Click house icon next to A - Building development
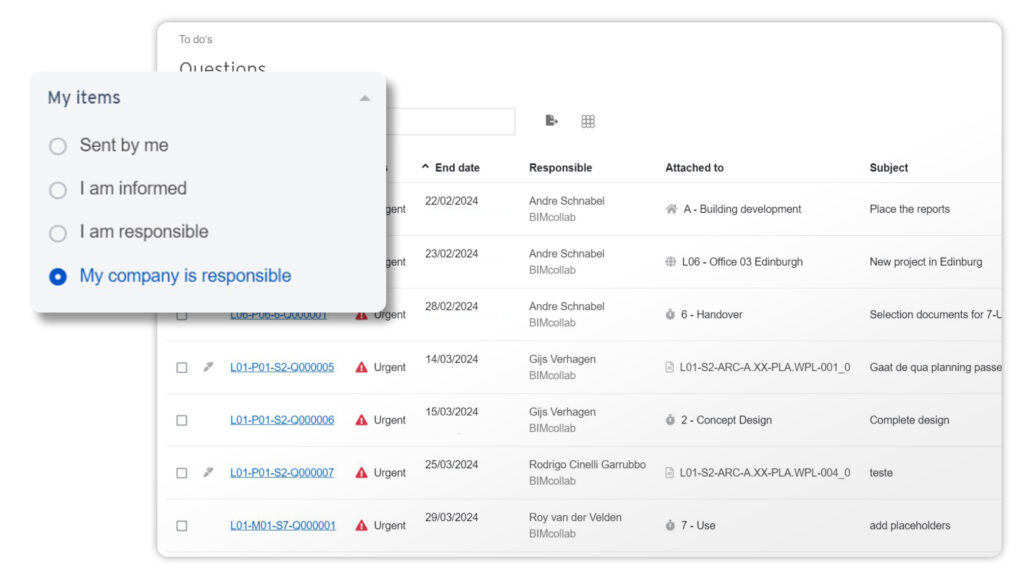1024x576 pixels. (671, 209)
